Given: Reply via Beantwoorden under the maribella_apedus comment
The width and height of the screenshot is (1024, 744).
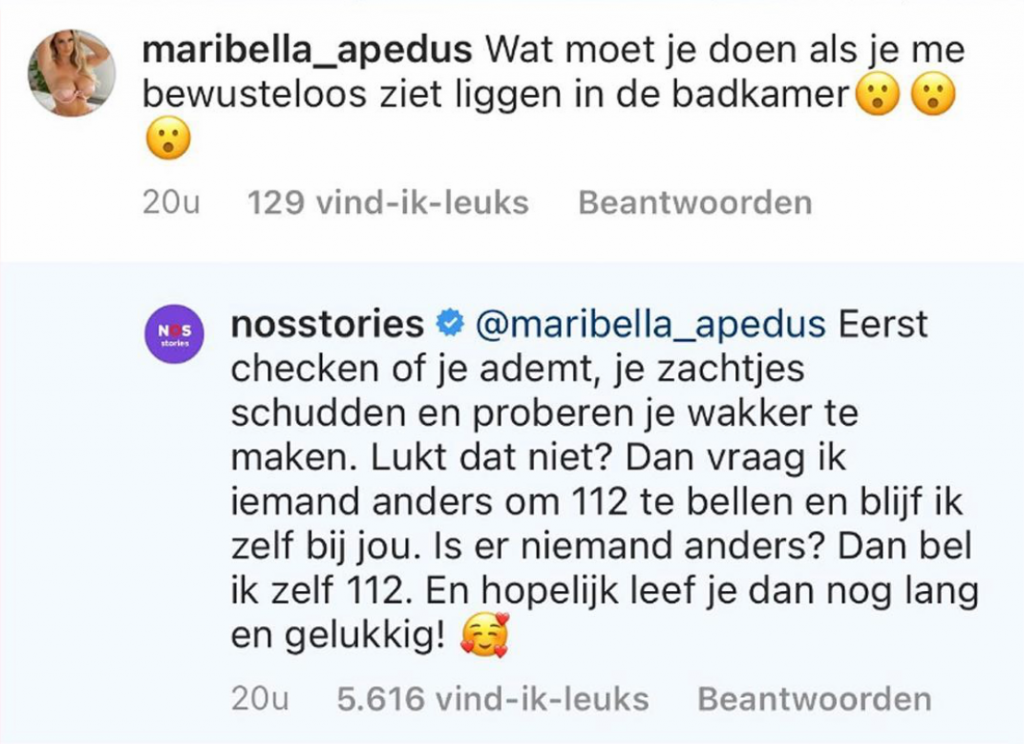Looking at the screenshot, I should click(695, 203).
